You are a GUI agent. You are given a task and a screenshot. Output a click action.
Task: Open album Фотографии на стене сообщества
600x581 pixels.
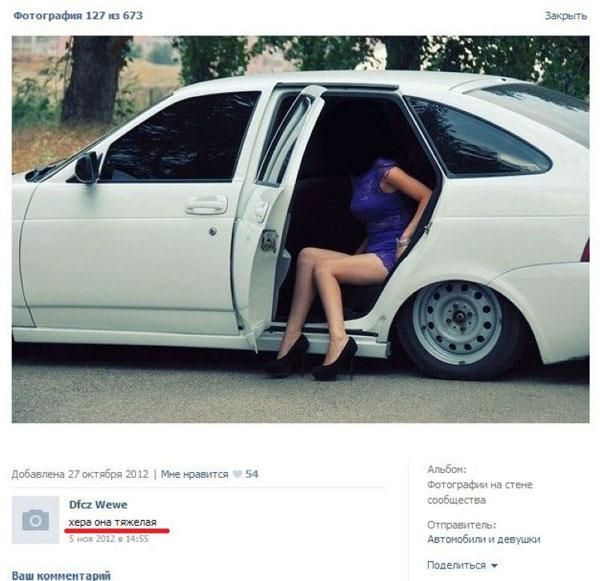point(479,492)
